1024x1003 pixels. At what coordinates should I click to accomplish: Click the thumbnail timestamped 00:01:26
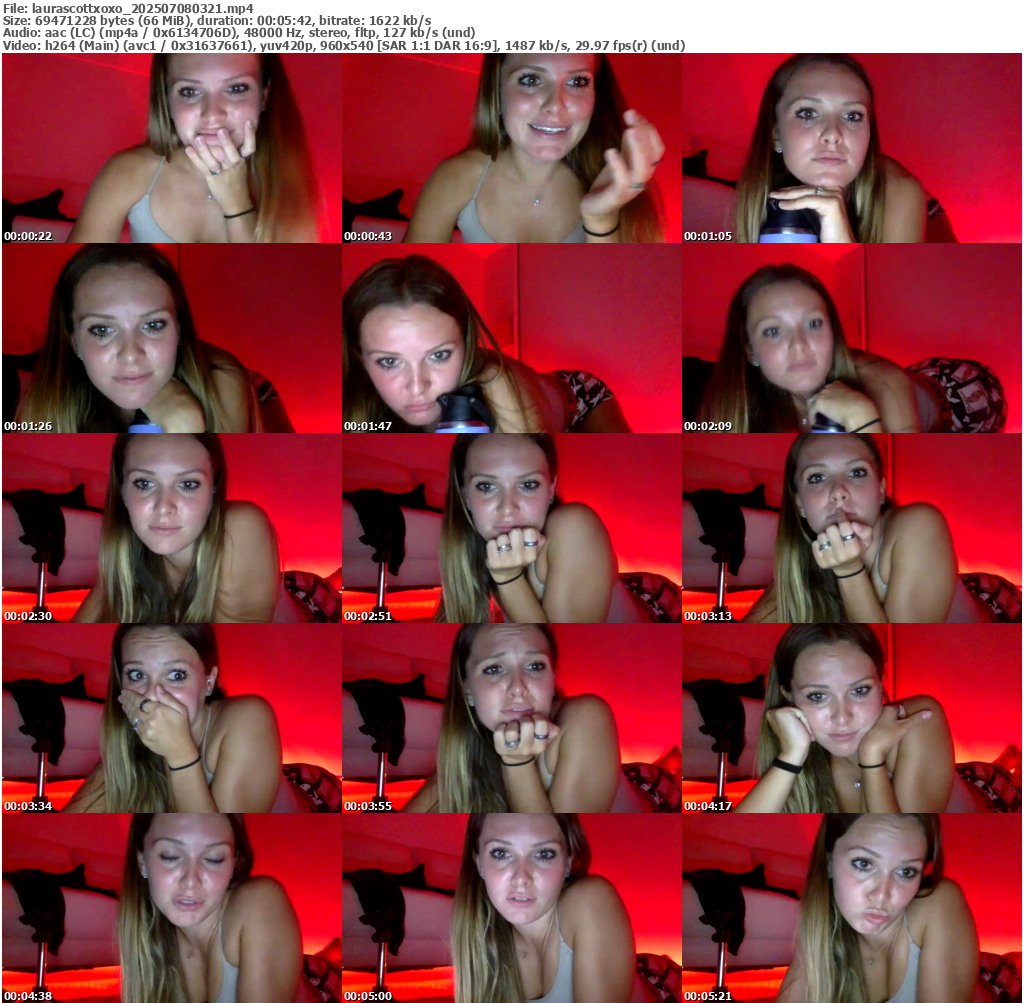click(x=172, y=338)
